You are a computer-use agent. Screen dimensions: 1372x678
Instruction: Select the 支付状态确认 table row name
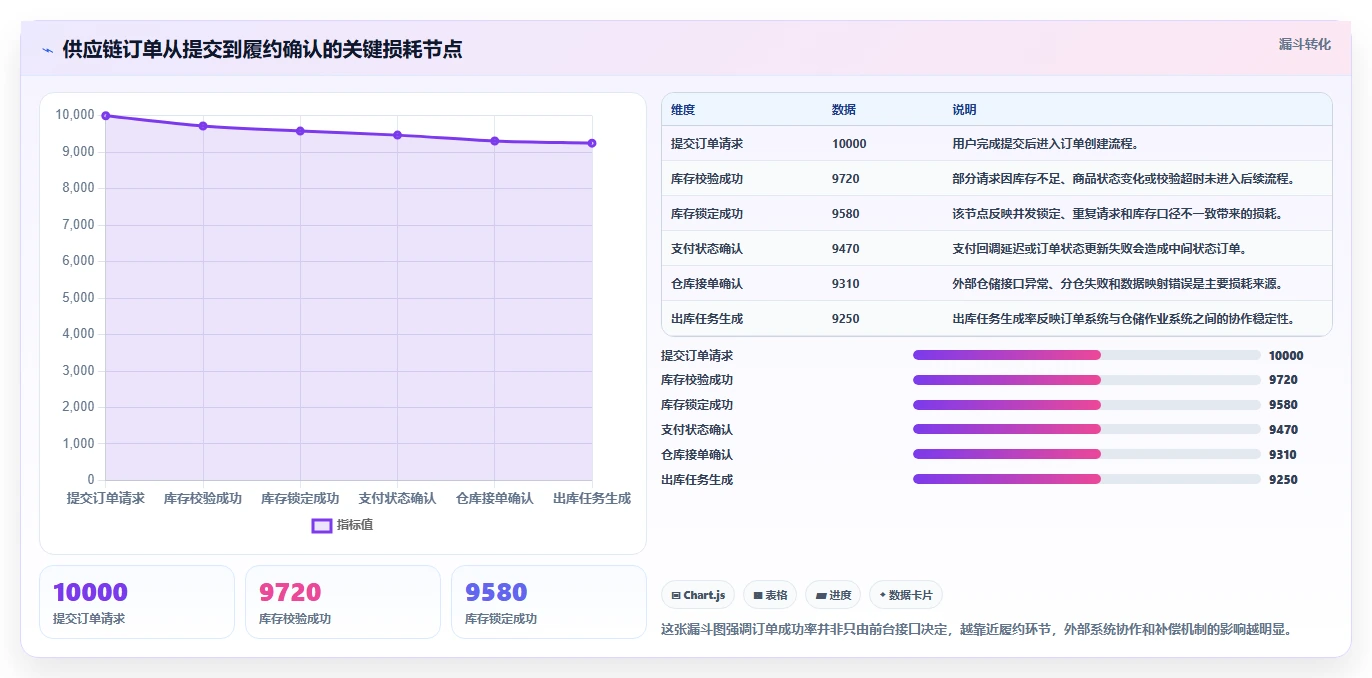pyautogui.click(x=707, y=249)
